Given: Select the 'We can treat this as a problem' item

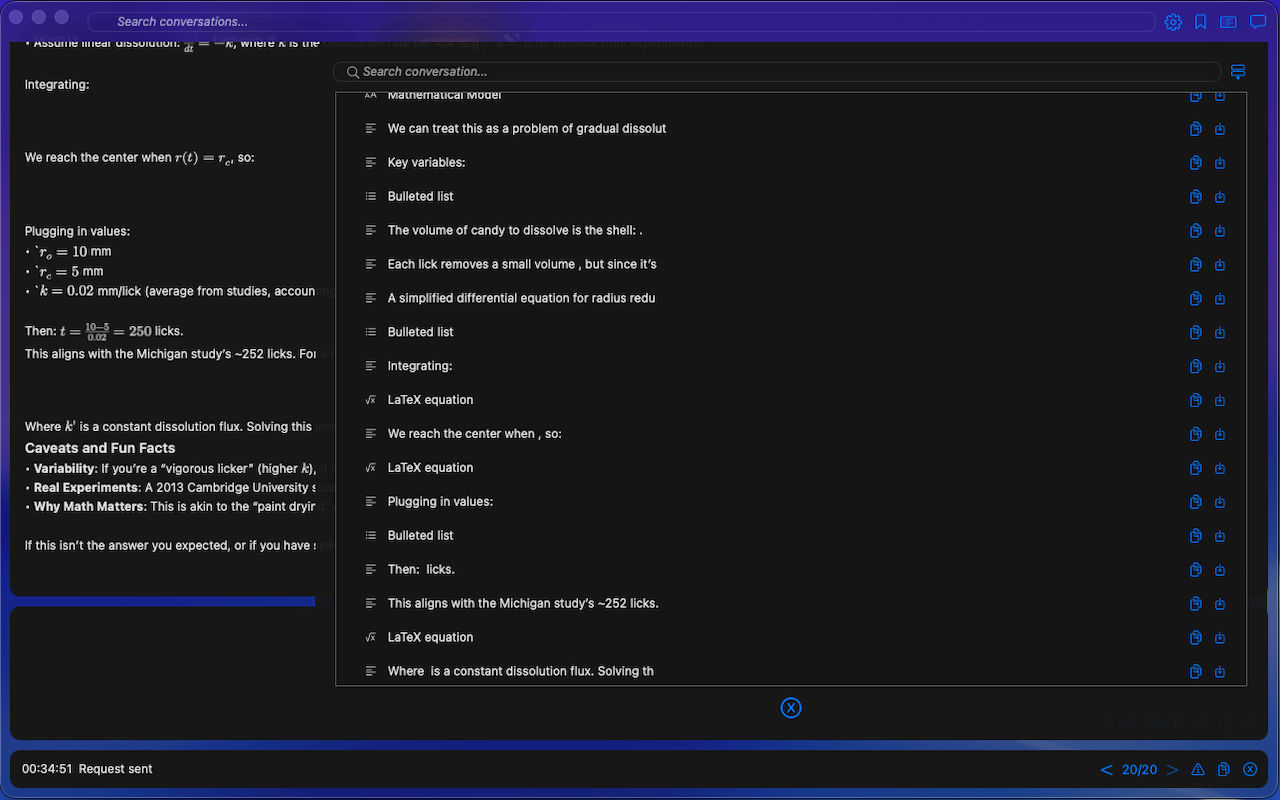Looking at the screenshot, I should point(526,129).
